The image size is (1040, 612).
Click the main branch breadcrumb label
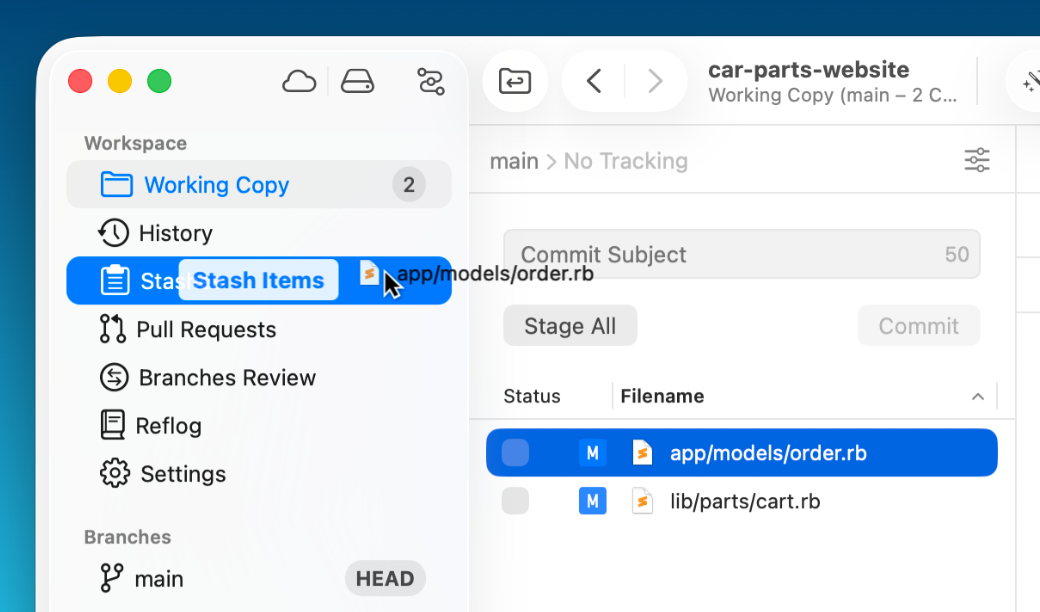coord(514,160)
